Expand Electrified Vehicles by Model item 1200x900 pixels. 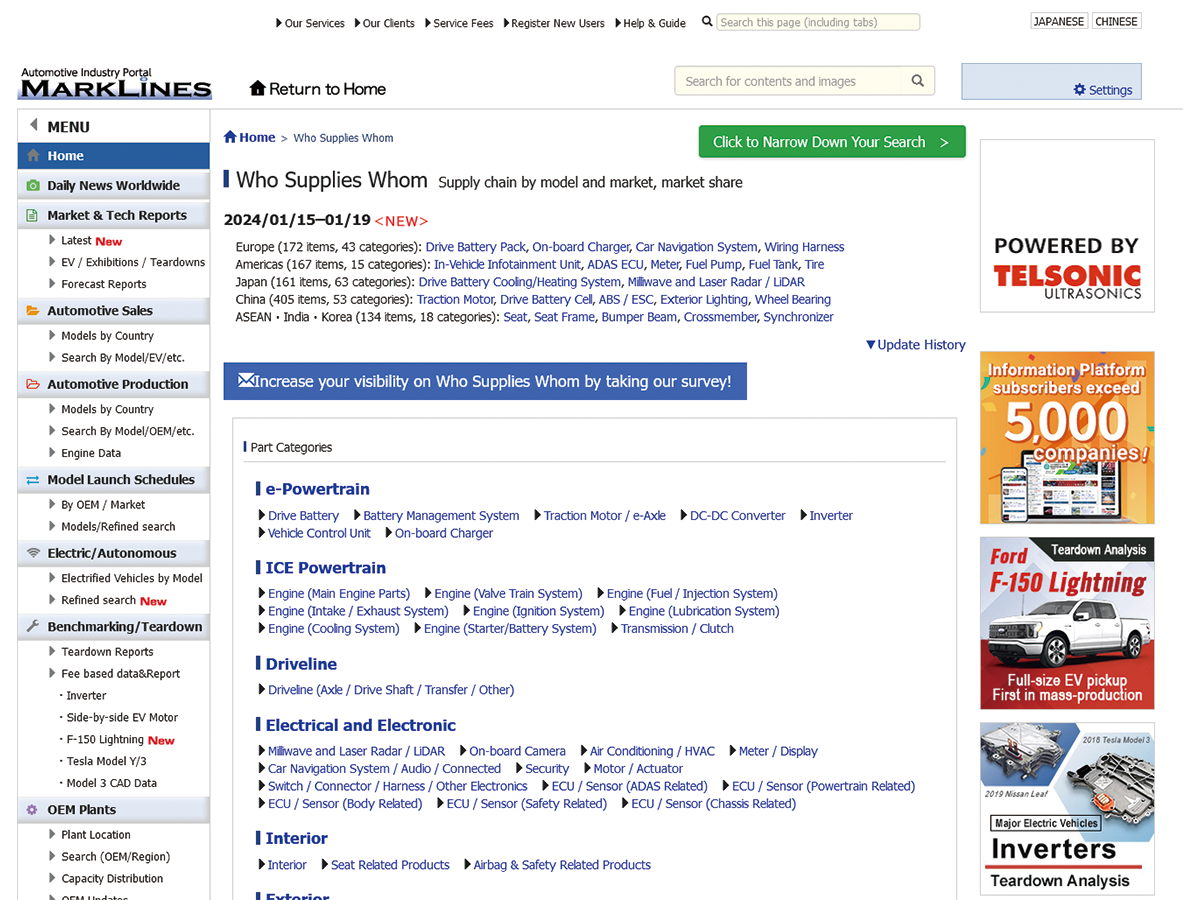(x=126, y=578)
